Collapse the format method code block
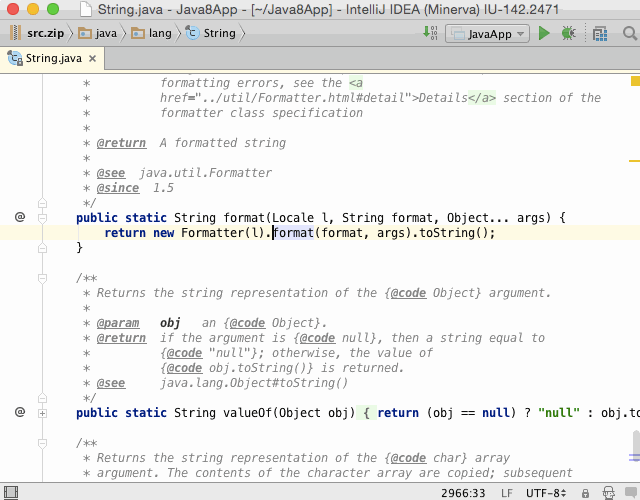Screen dimensions: 640x500 click(x=42, y=217)
